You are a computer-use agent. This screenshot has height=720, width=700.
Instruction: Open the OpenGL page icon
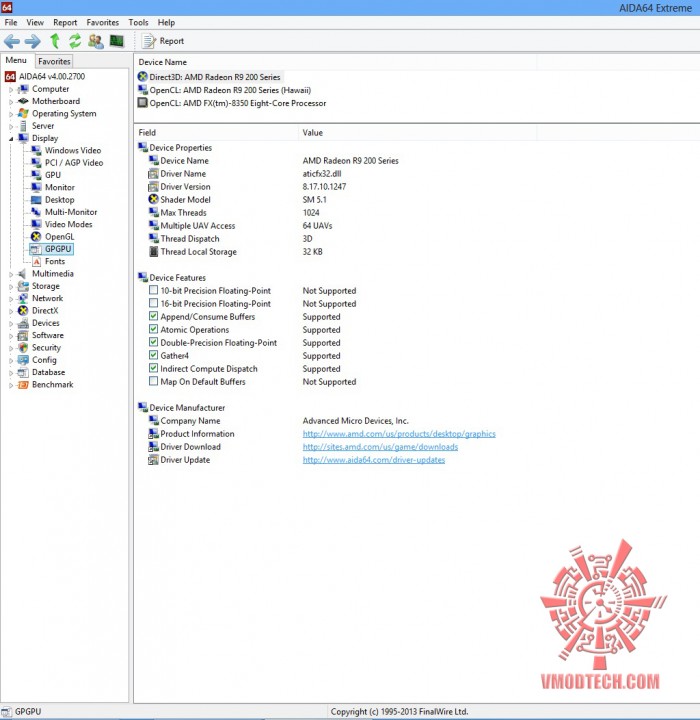click(36, 236)
